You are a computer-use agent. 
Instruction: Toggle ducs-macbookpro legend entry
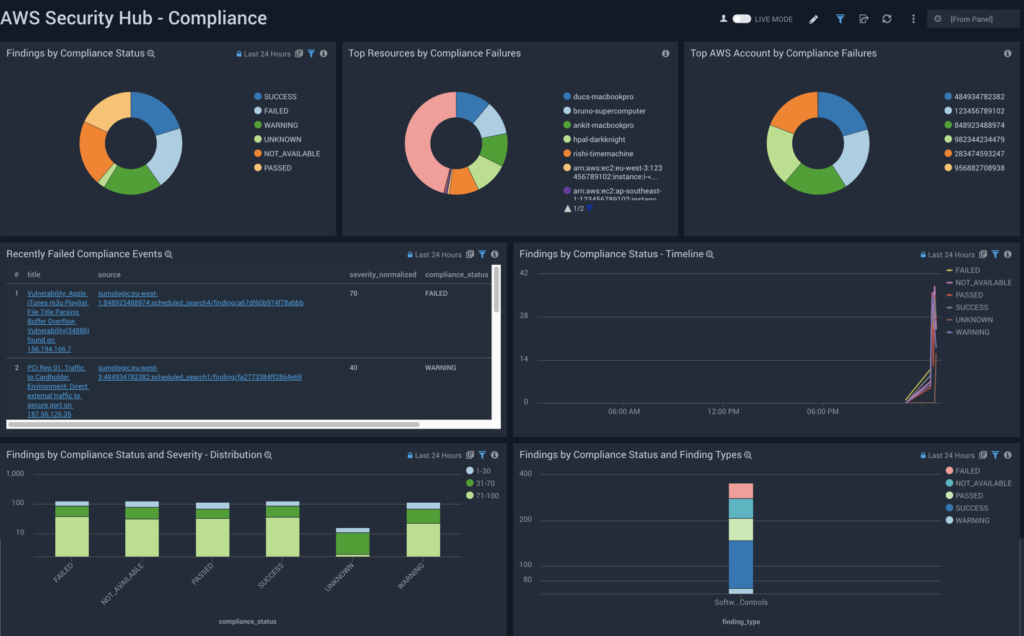[598, 97]
